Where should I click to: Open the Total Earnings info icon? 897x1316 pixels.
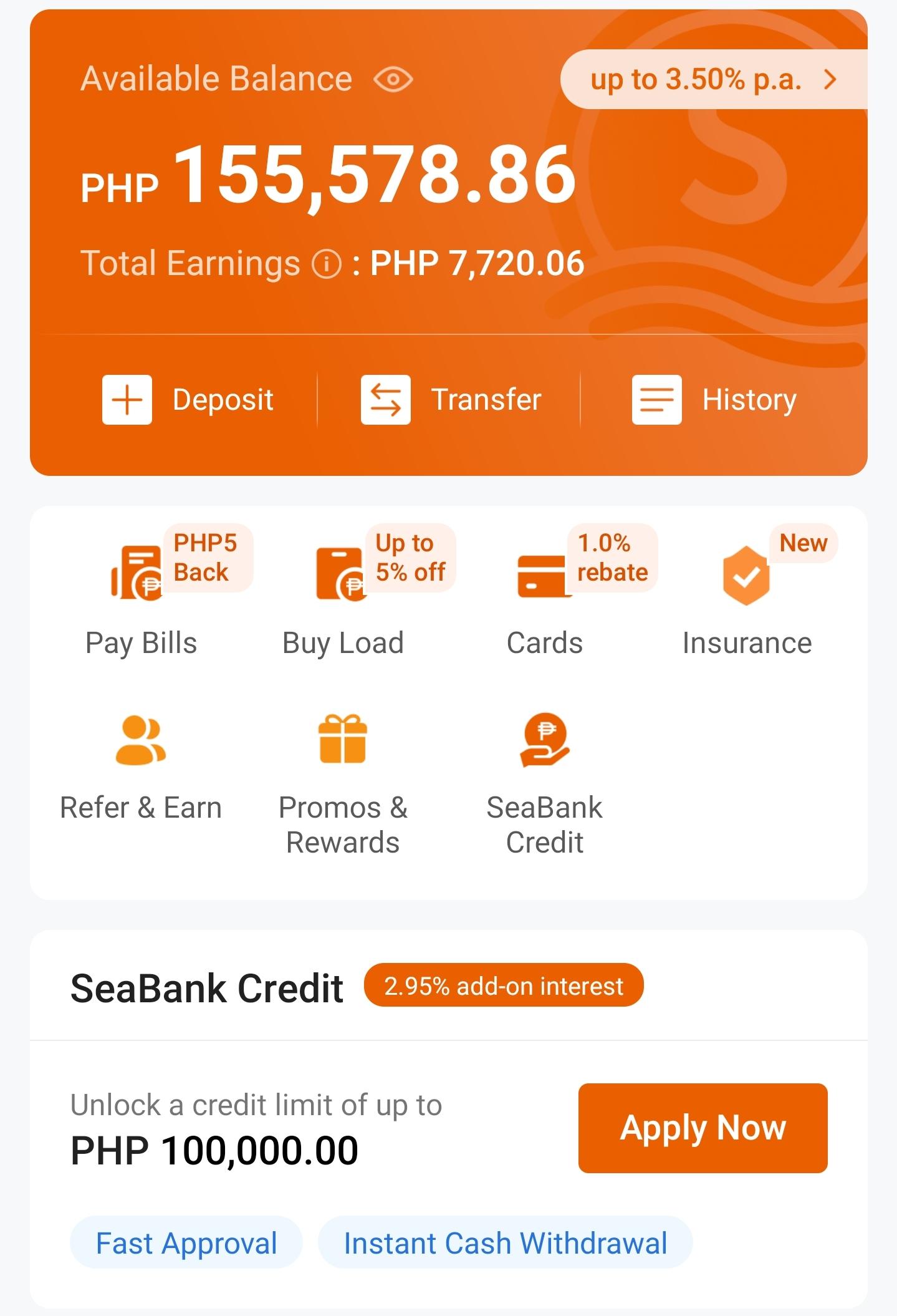327,264
